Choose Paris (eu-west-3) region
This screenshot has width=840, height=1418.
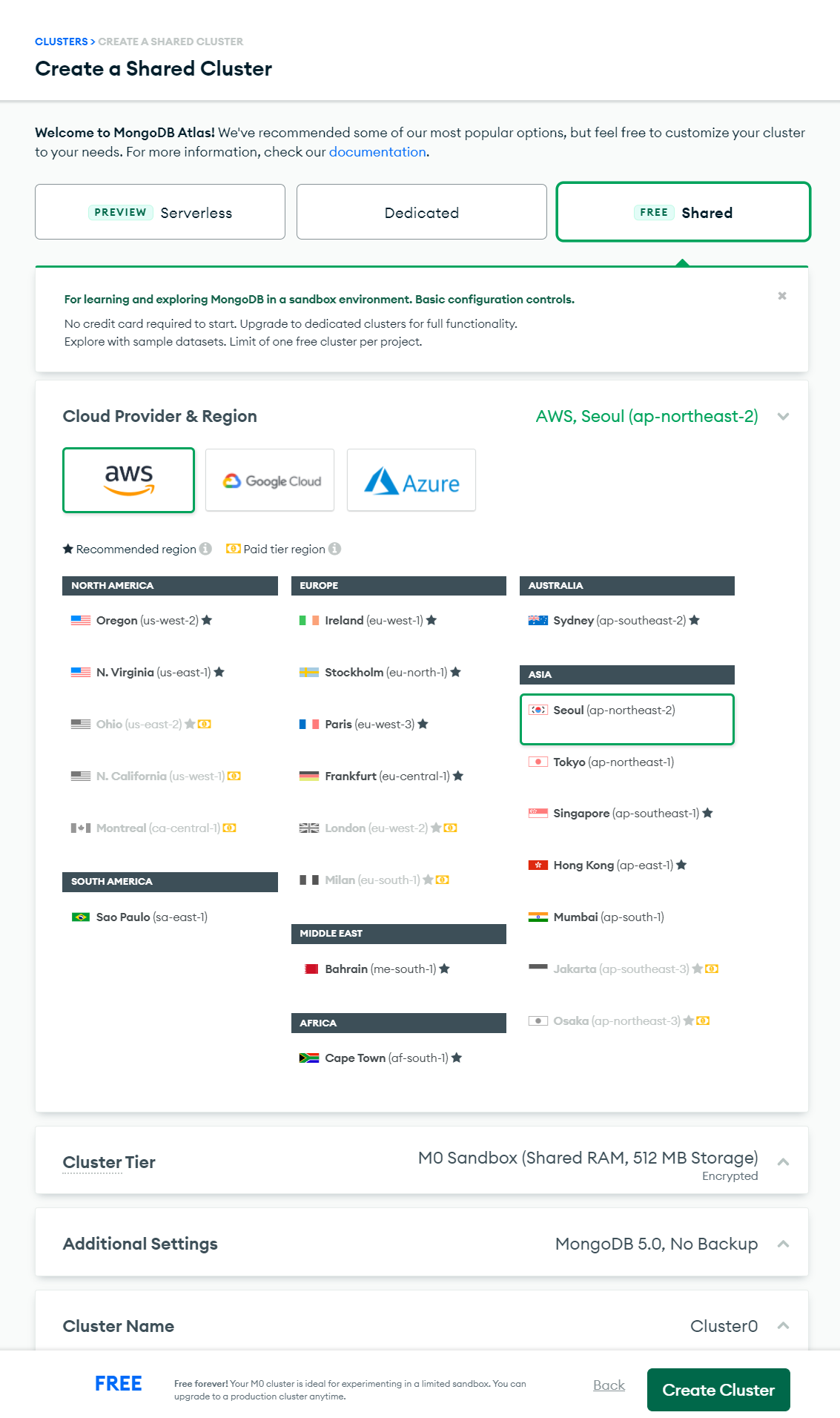[399, 725]
